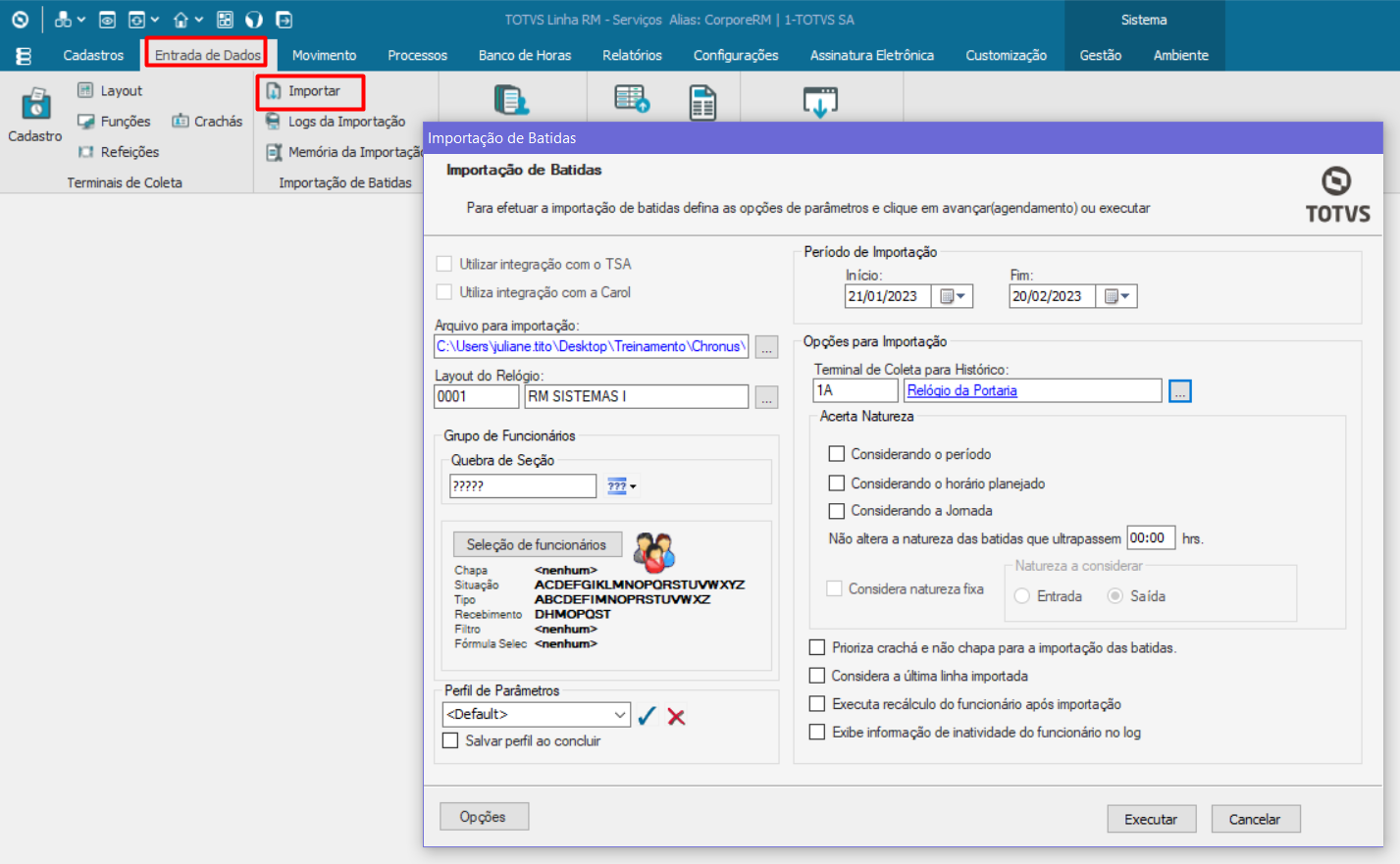1400x864 pixels.
Task: Open Funções in Terminais de Coleta
Action: click(114, 122)
